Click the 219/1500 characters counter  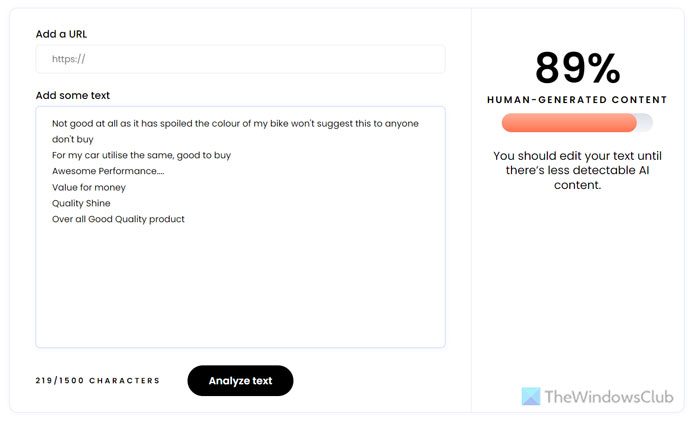pyautogui.click(x=98, y=381)
